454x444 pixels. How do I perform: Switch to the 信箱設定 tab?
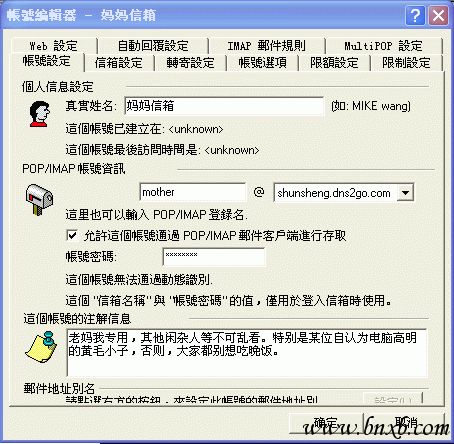tap(119, 63)
